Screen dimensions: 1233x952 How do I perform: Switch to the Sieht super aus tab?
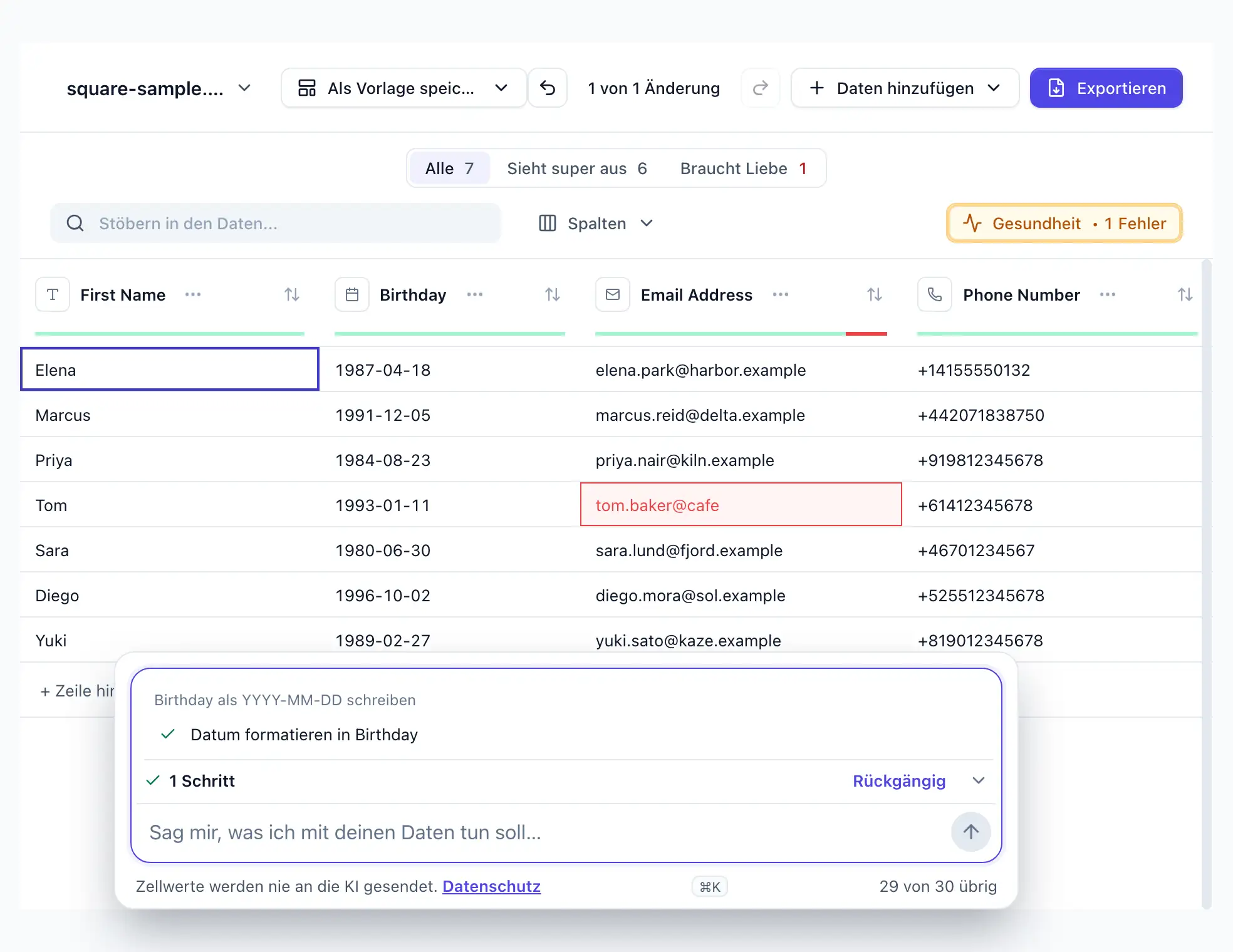[x=577, y=168]
